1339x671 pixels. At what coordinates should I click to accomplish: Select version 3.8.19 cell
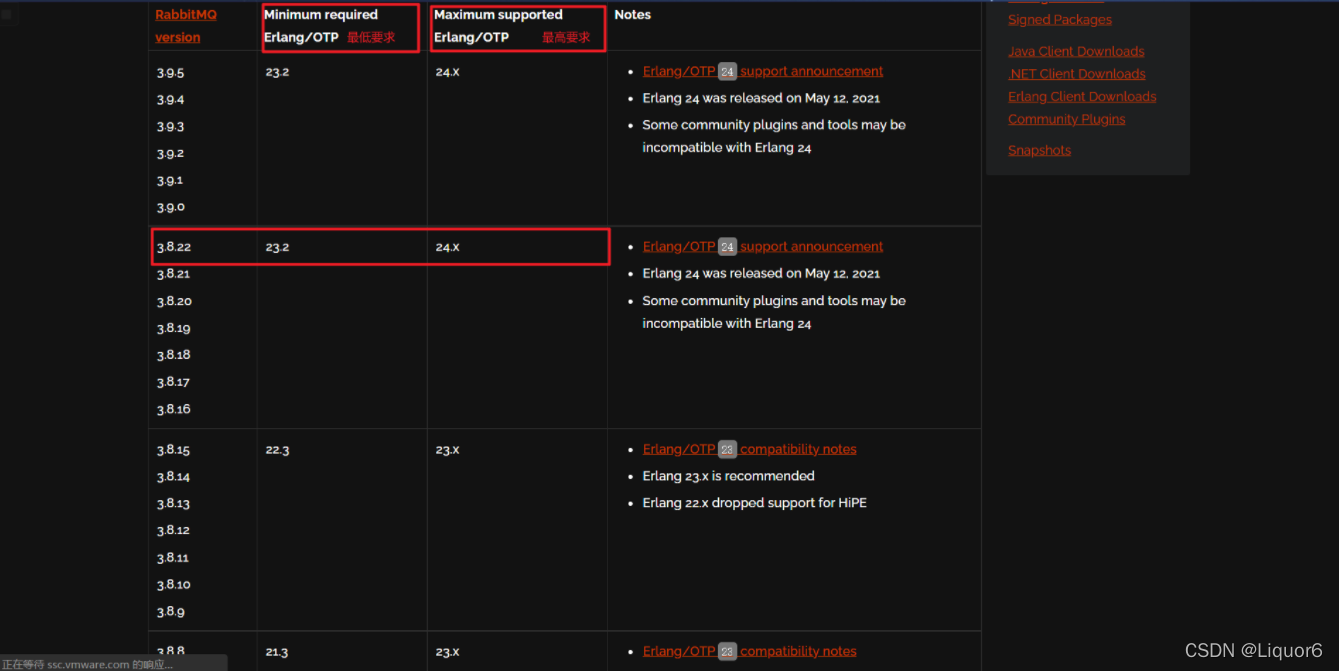[173, 328]
